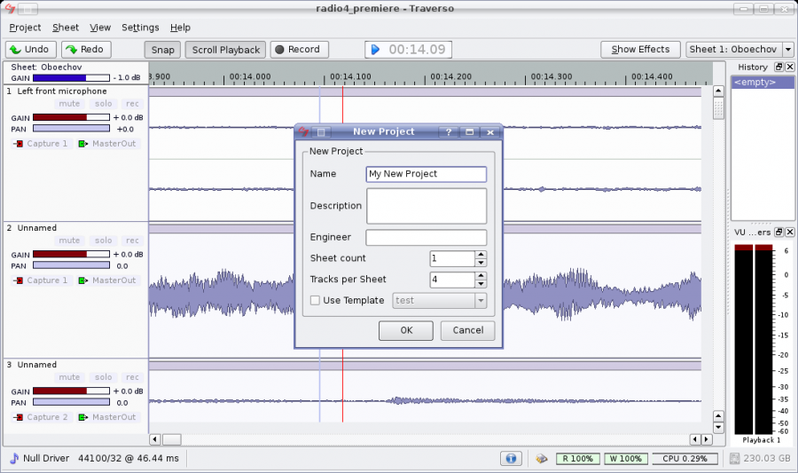Click the Null Driver audio note icon
This screenshot has height=473, width=798.
pyautogui.click(x=14, y=458)
